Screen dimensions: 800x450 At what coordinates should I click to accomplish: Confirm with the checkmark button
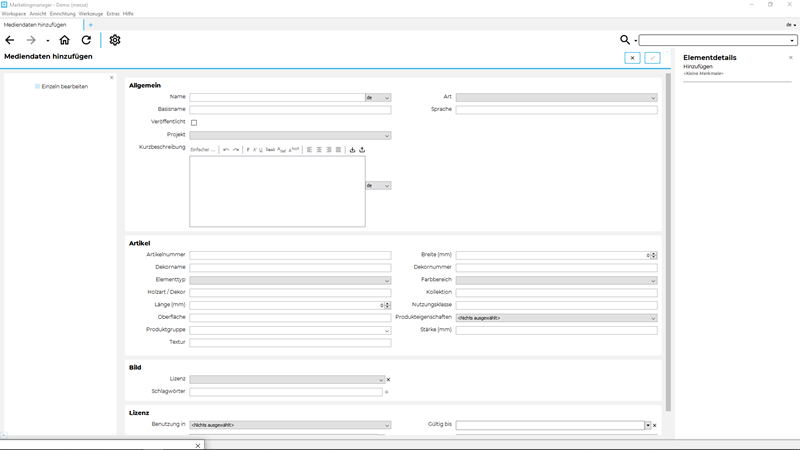click(x=652, y=58)
